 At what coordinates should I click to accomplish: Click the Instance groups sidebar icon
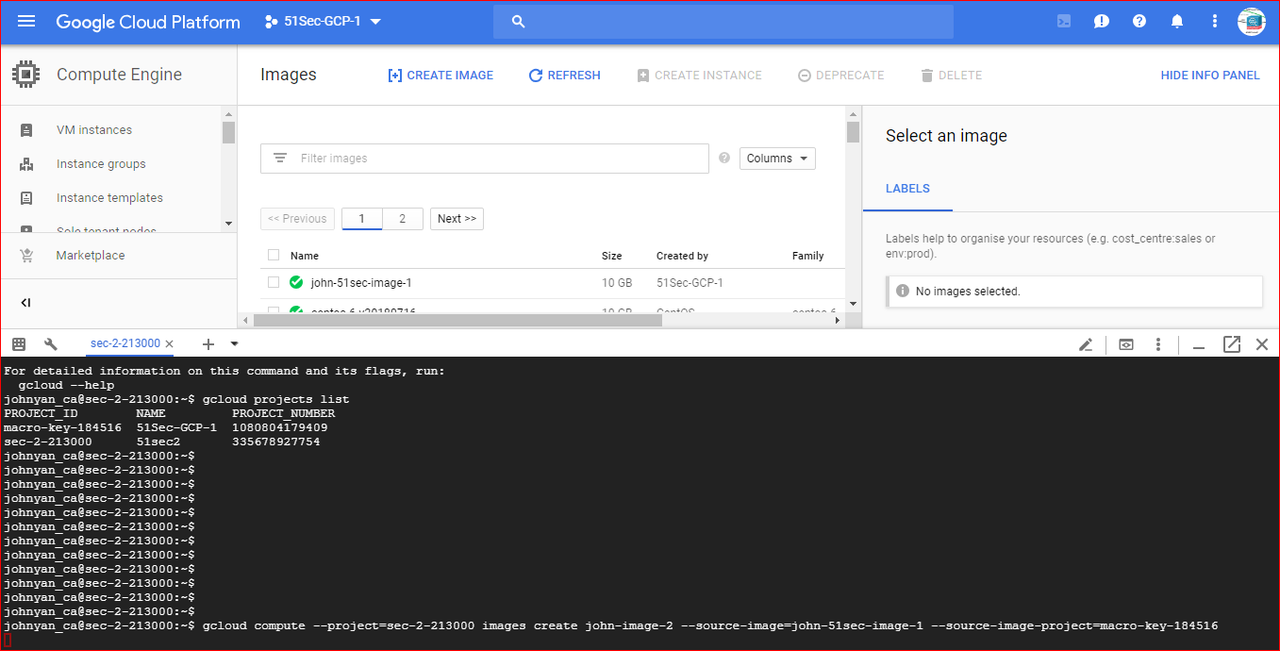(27, 164)
